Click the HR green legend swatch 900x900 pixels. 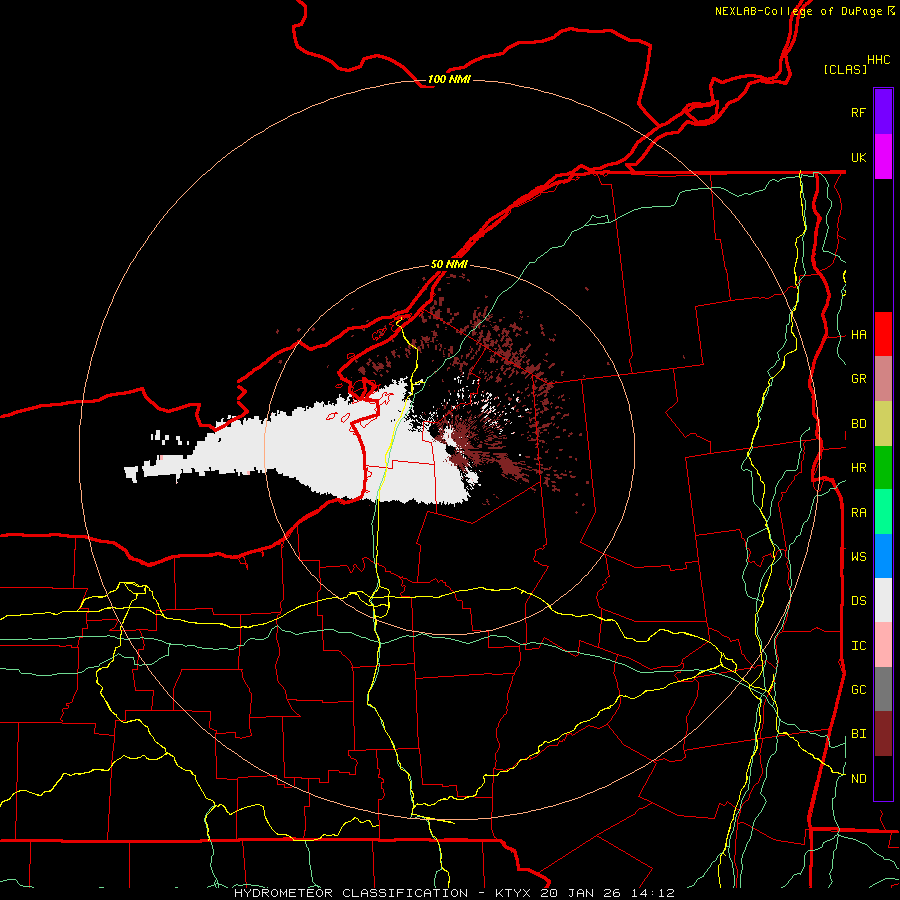click(x=883, y=468)
